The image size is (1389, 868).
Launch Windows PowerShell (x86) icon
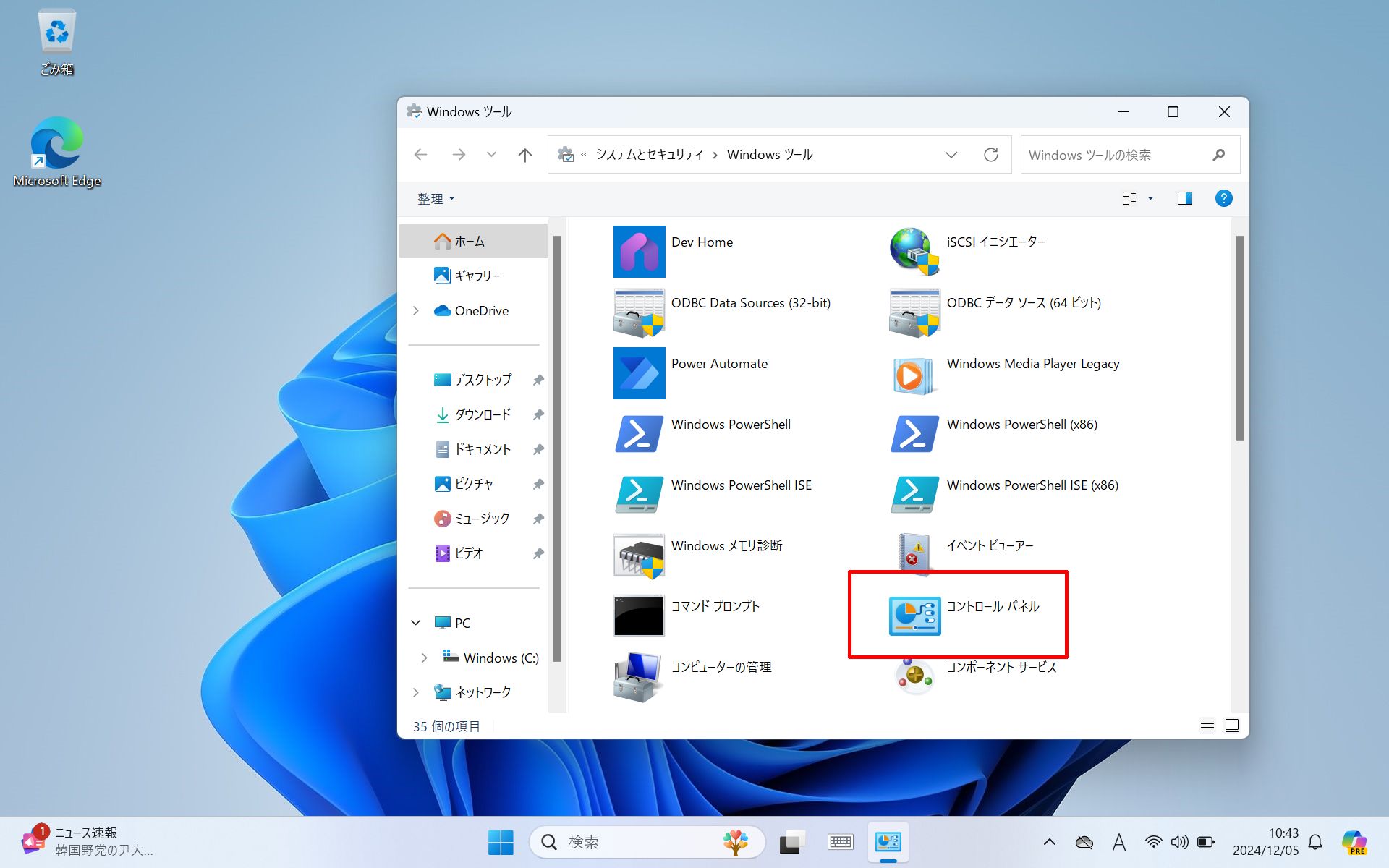click(914, 434)
